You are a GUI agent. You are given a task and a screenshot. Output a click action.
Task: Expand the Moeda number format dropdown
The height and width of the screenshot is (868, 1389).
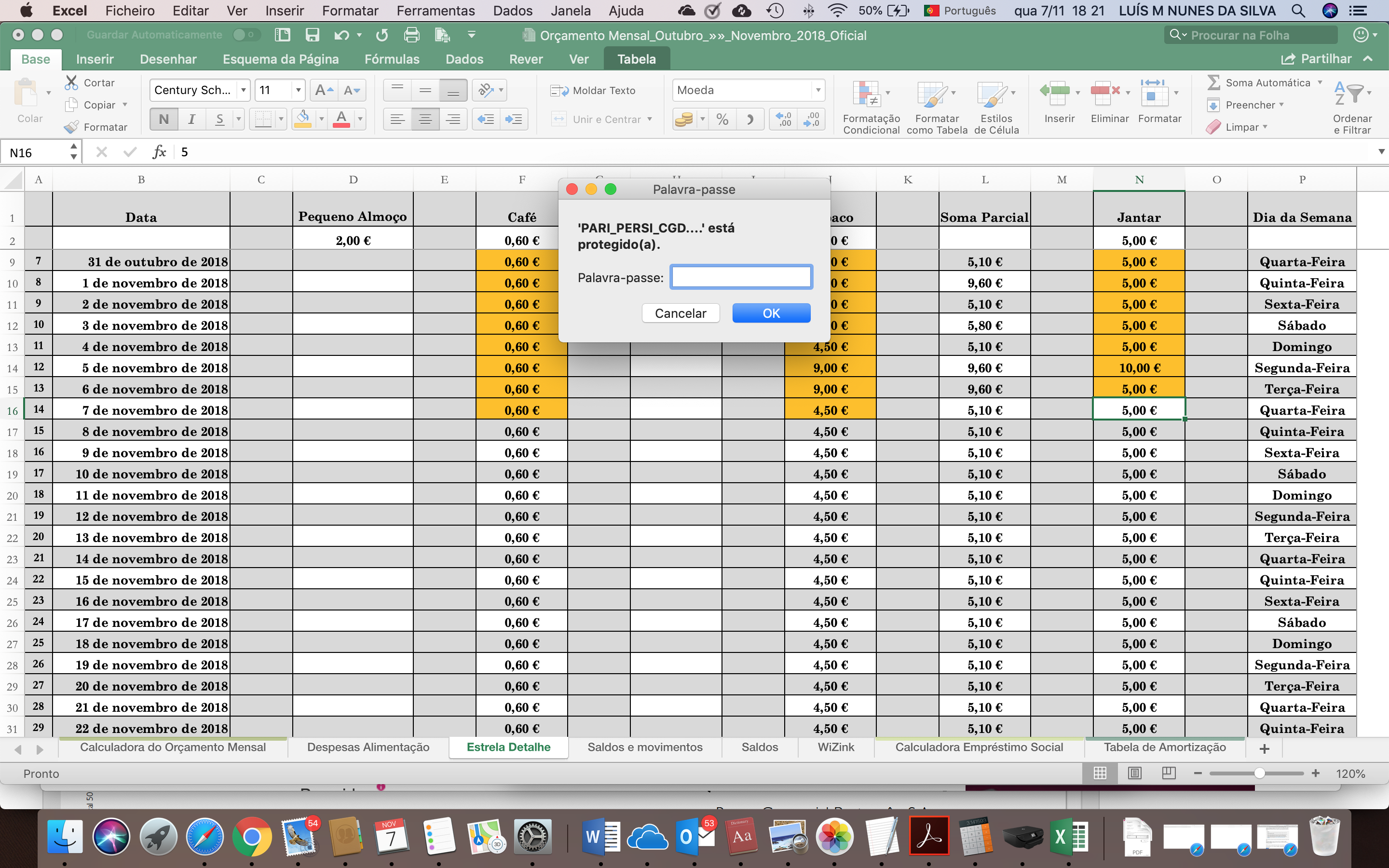[818, 90]
